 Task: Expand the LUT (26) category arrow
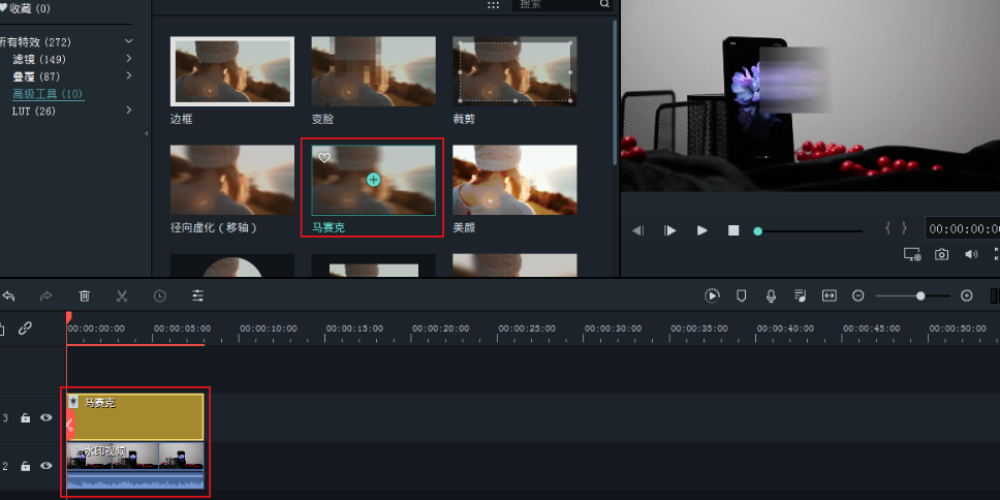coord(129,110)
